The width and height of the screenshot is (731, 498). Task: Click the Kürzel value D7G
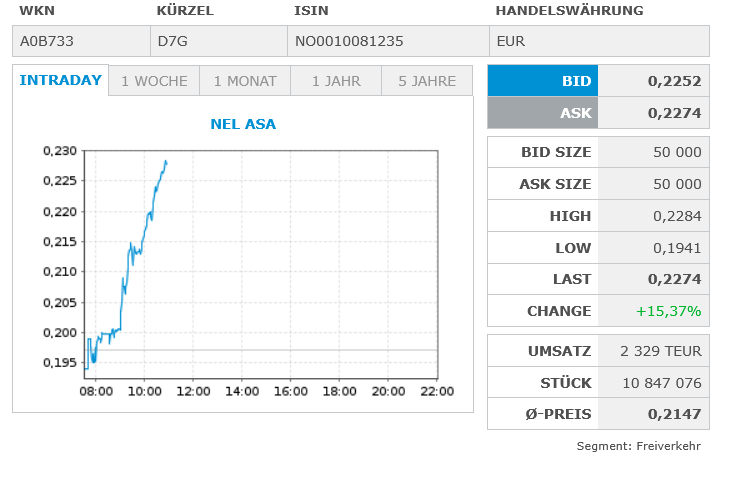tap(218, 41)
